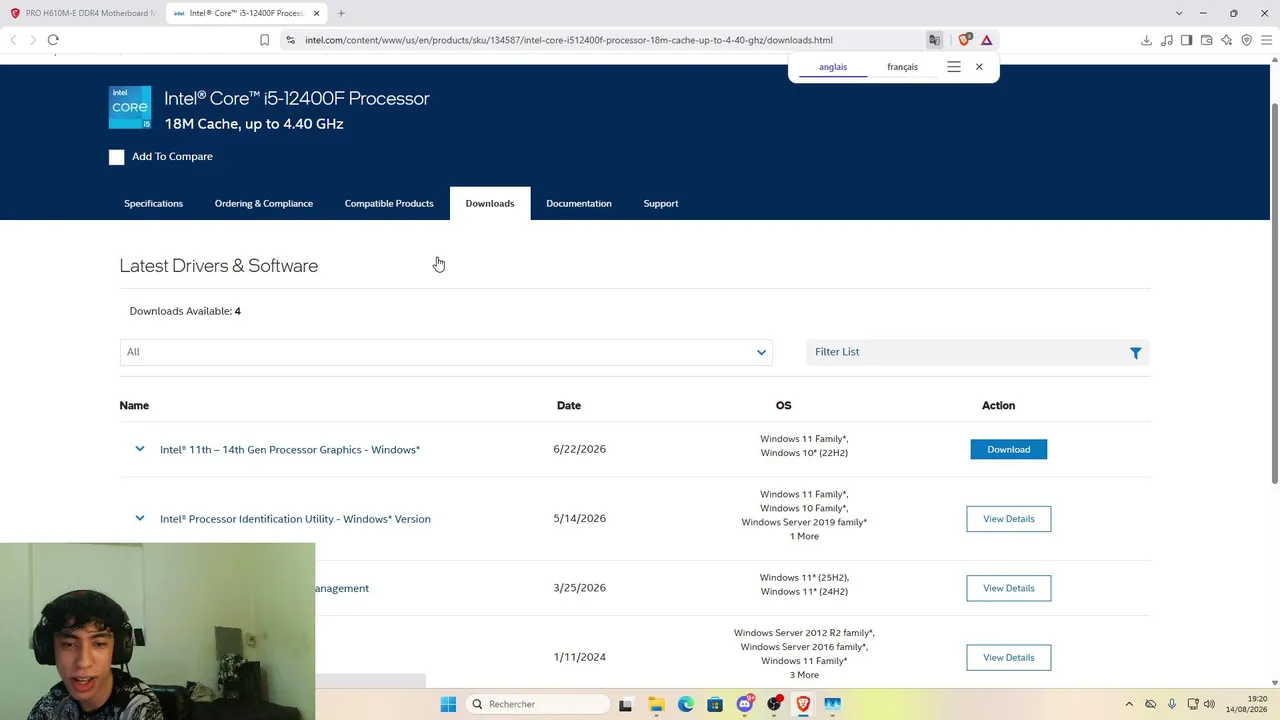Open the Leo AI sparkle icon
The height and width of the screenshot is (720, 1280).
pyautogui.click(x=1226, y=40)
